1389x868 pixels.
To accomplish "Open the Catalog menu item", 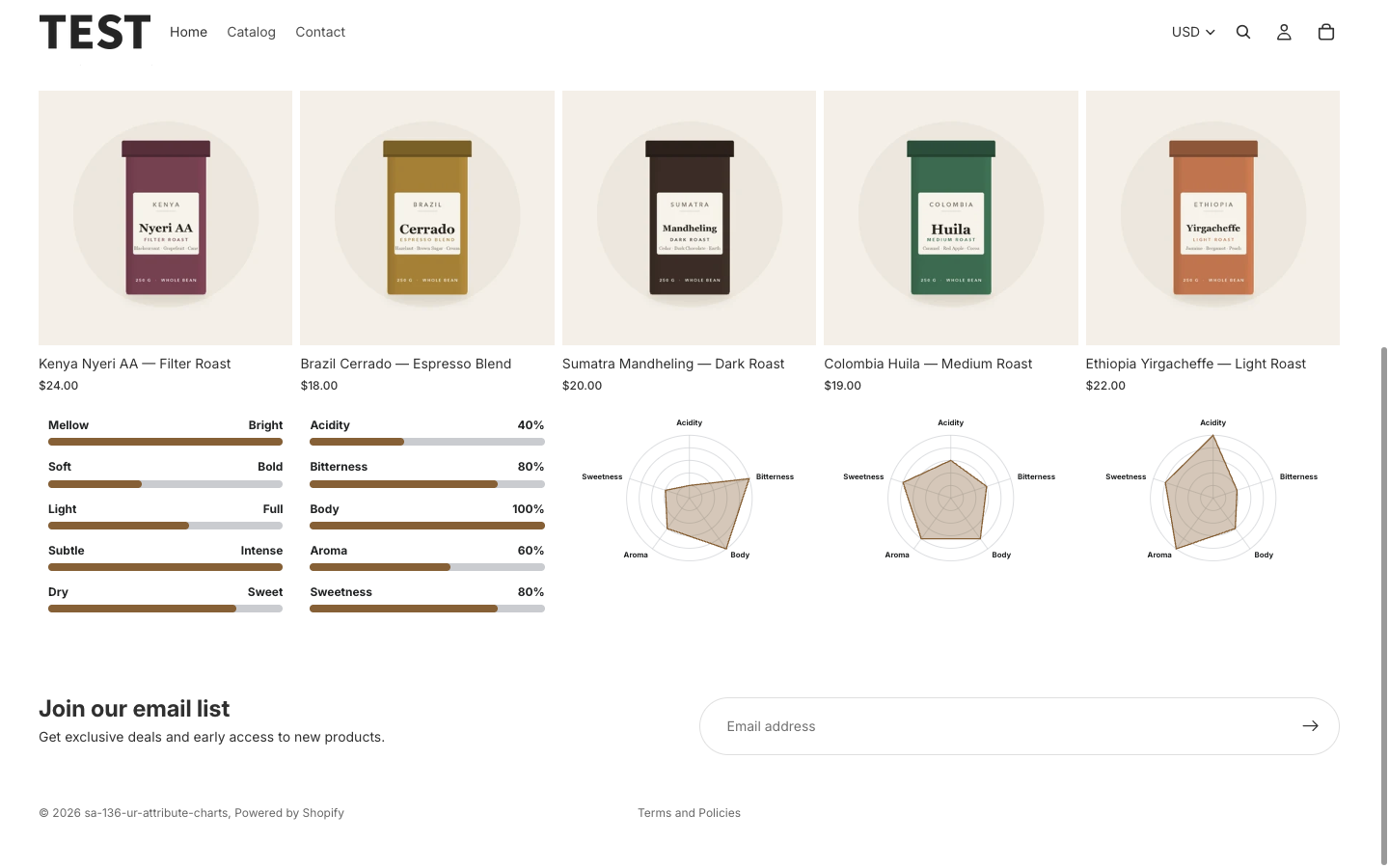I will click(251, 32).
